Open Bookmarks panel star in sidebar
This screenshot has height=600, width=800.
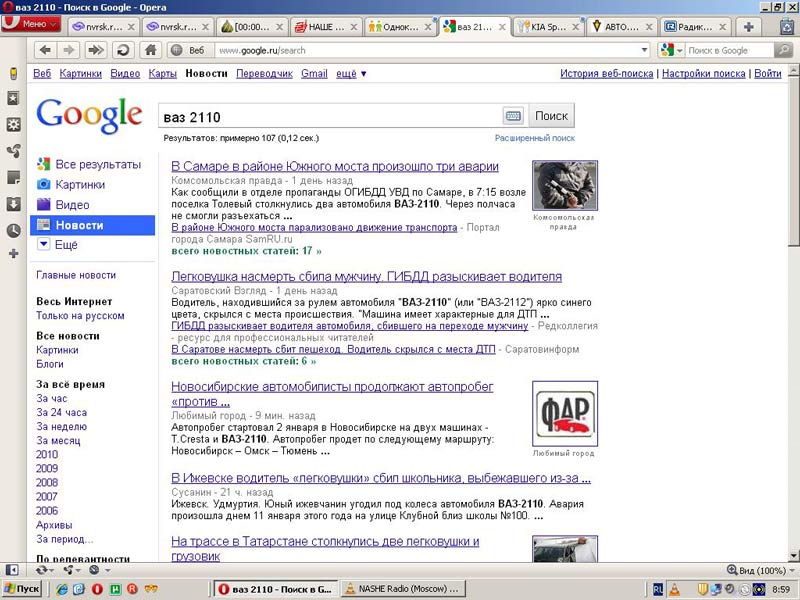(13, 99)
